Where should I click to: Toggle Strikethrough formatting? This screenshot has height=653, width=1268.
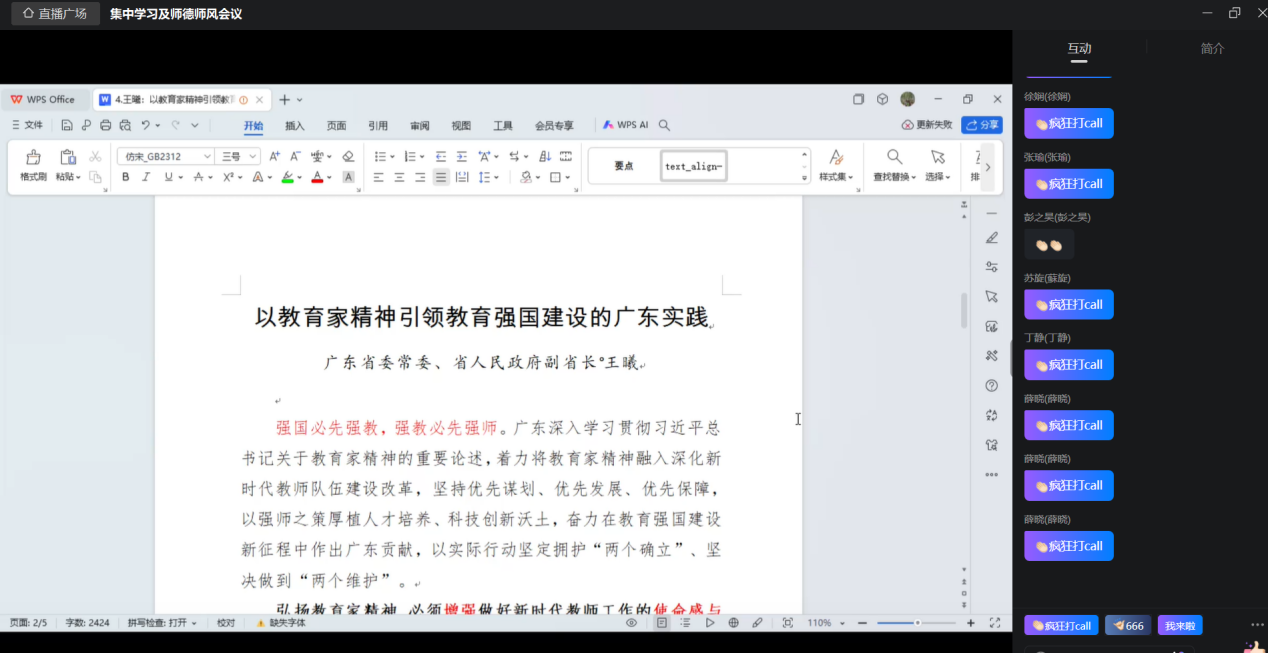pyautogui.click(x=198, y=177)
